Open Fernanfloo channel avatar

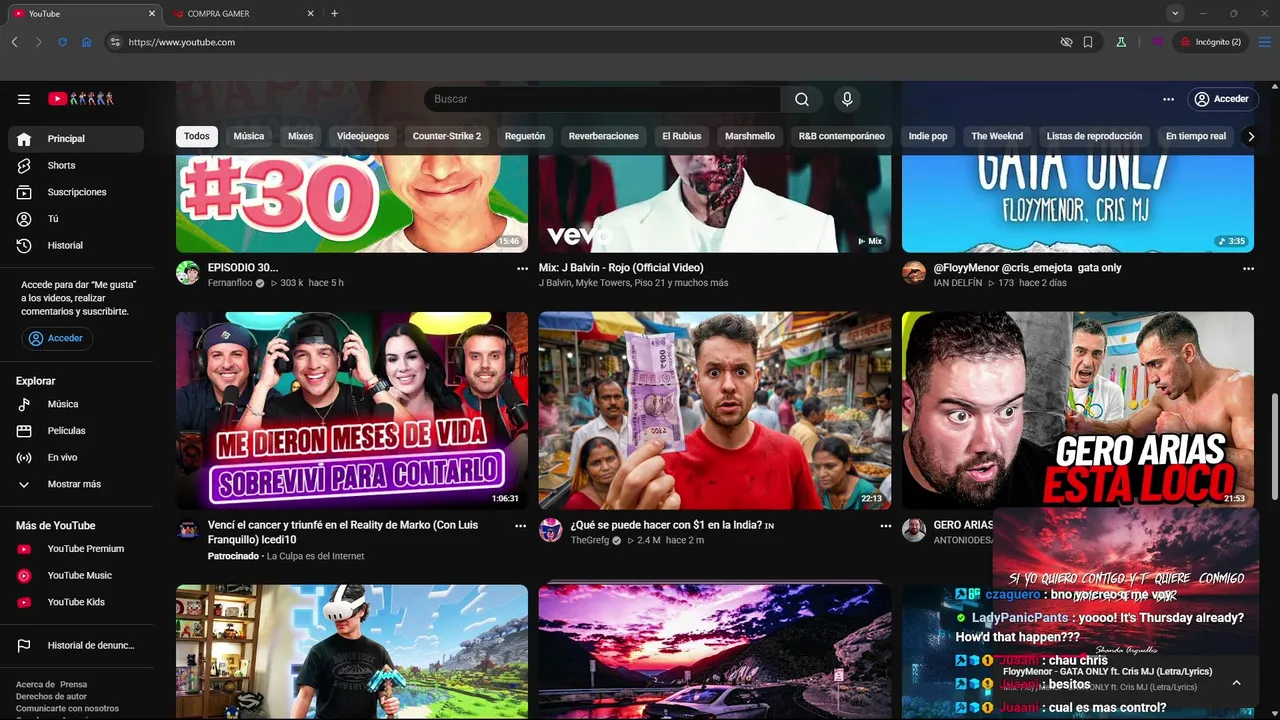[x=188, y=273]
